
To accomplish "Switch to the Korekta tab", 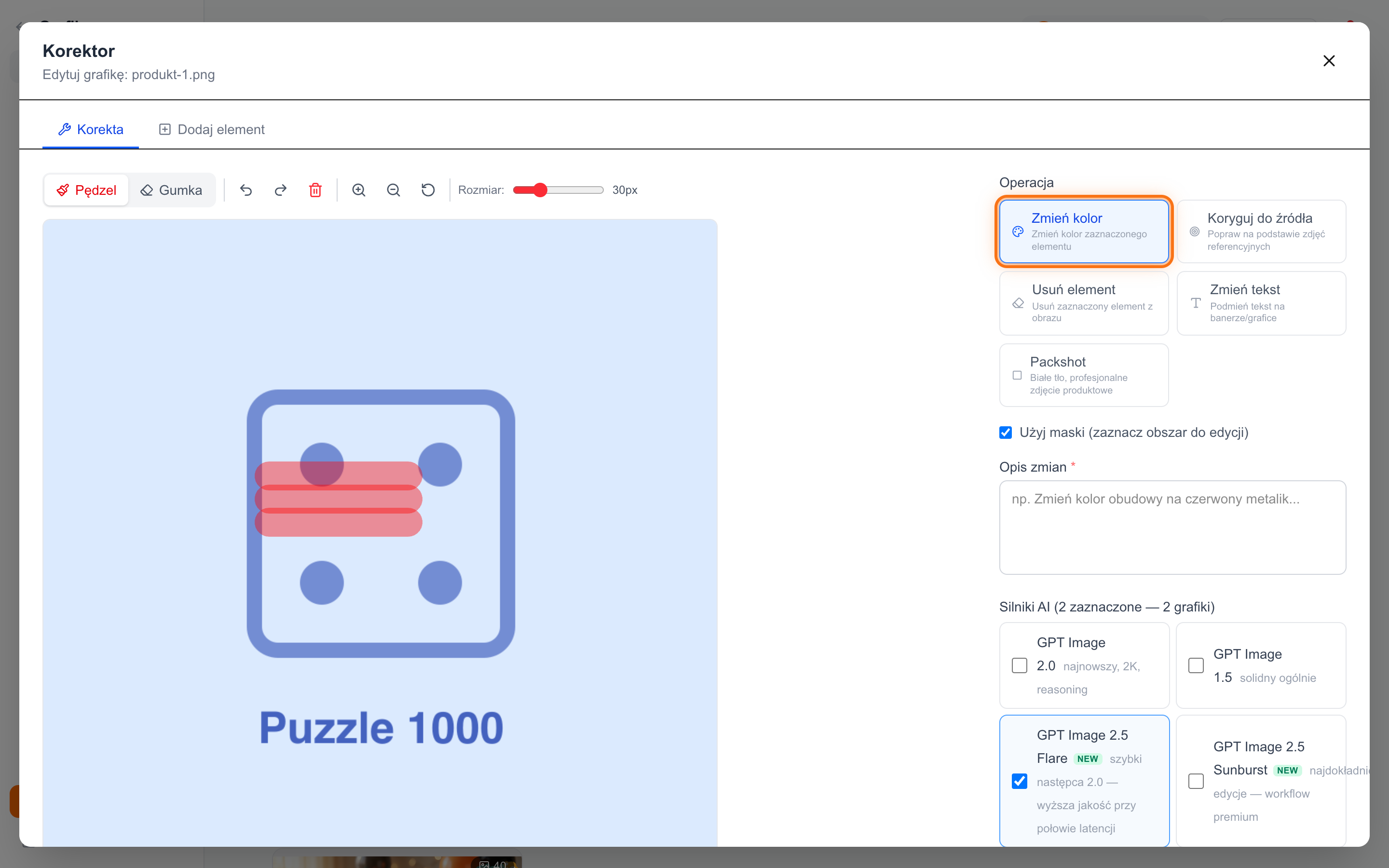I will [x=91, y=129].
